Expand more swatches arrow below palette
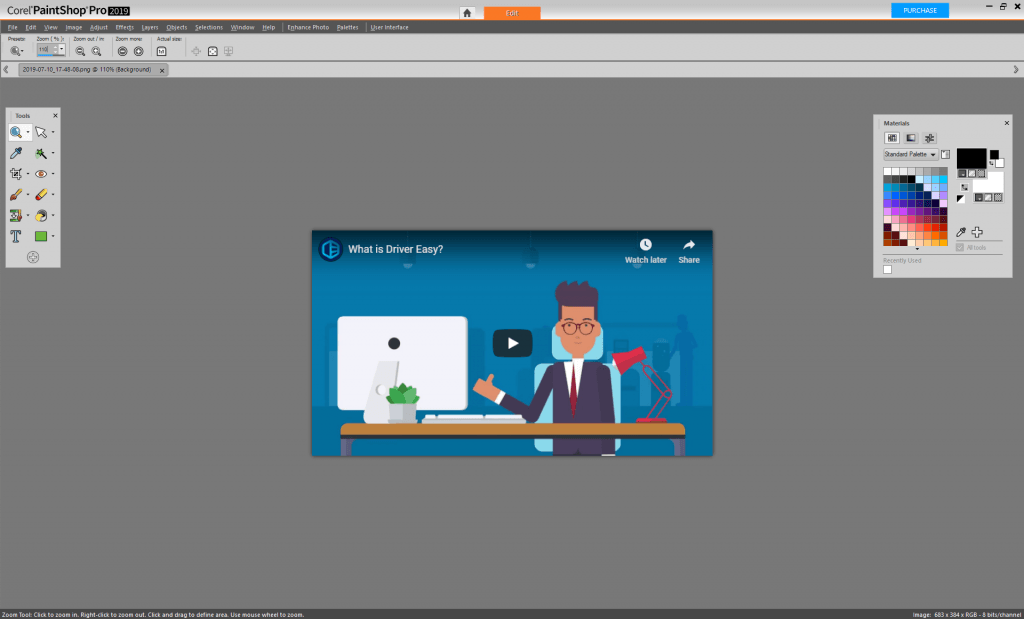 (917, 249)
